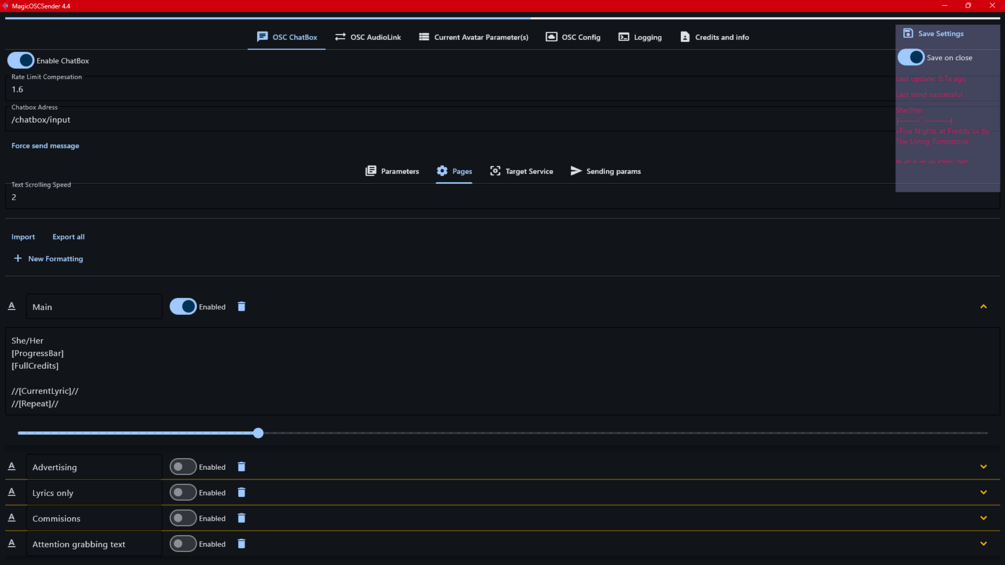Expand the Lyrics only formatting section

983,492
